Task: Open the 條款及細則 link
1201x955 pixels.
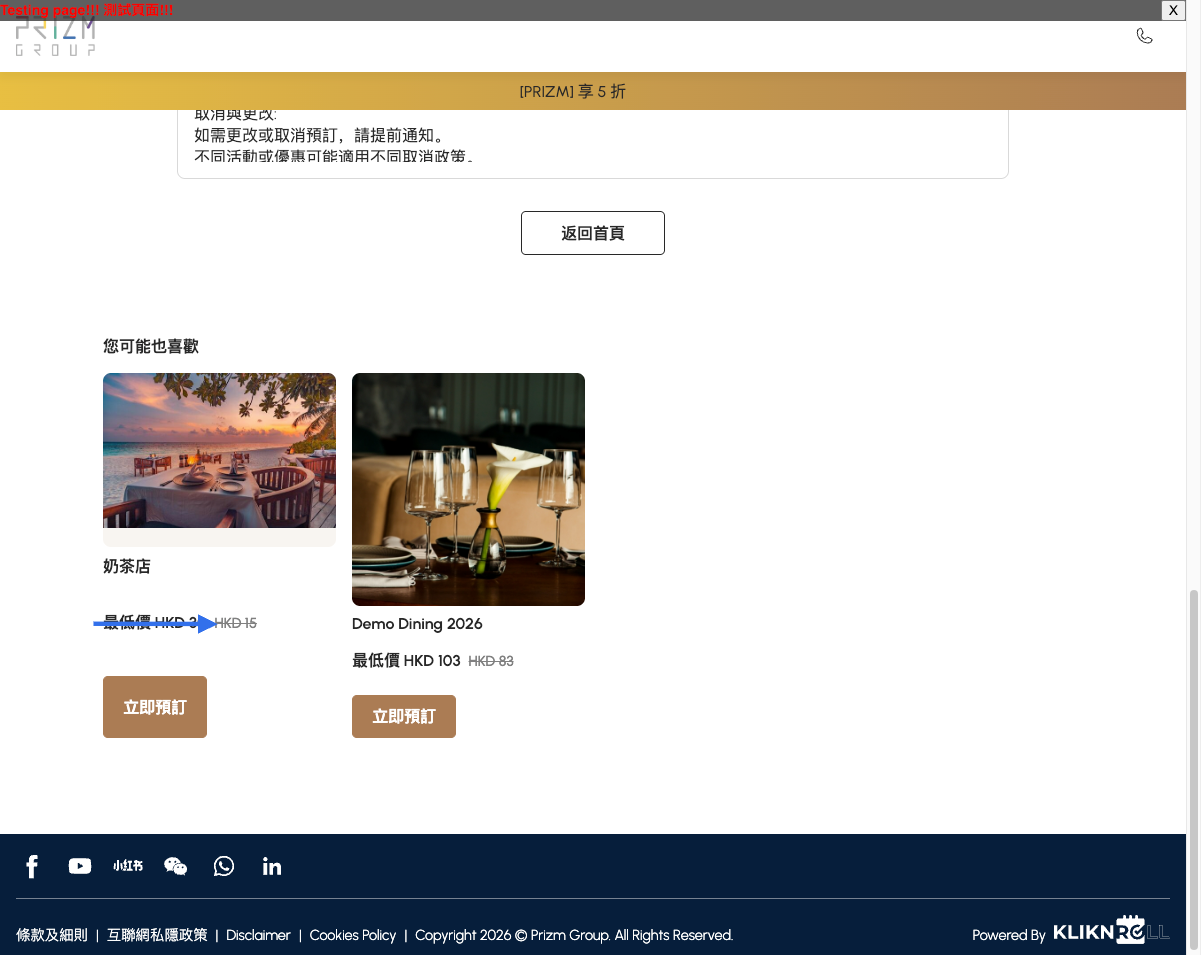Action: pos(52,935)
